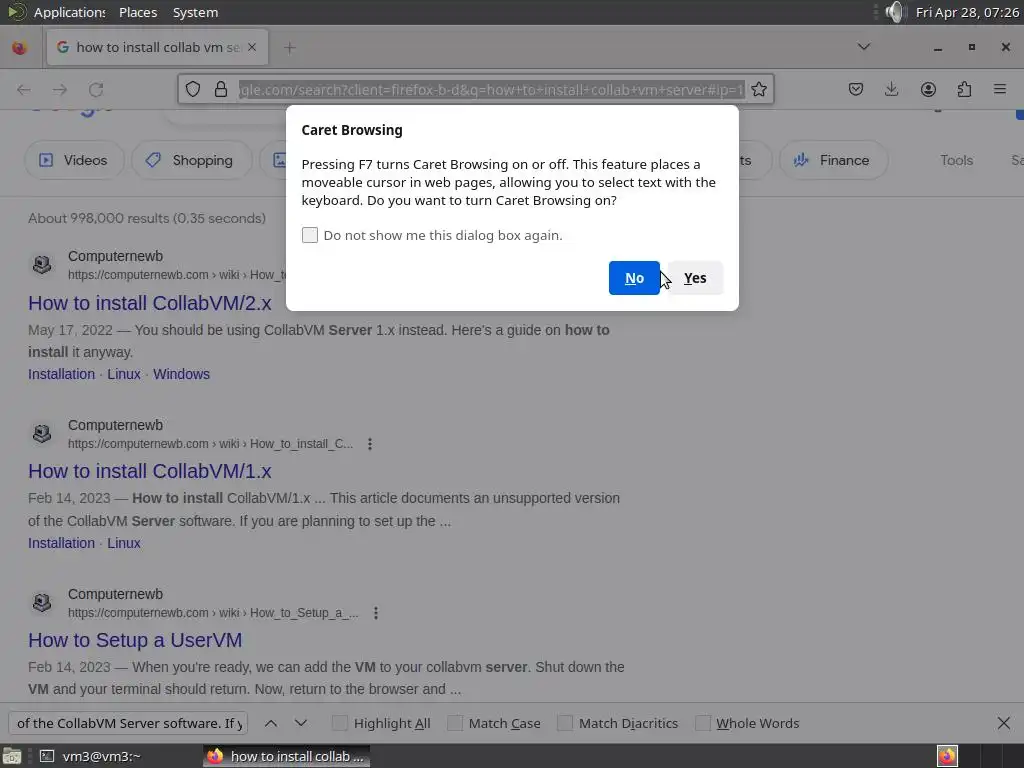The width and height of the screenshot is (1024, 768).
Task: Open 'How to install CollabVM/1.x' result
Action: click(x=150, y=472)
